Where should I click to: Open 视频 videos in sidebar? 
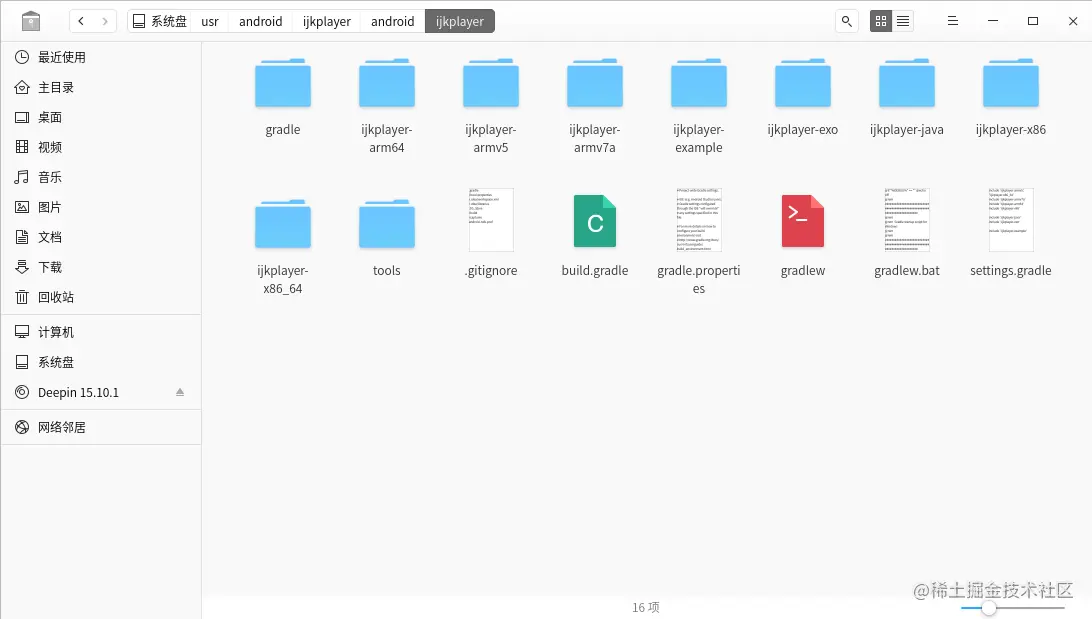click(x=101, y=147)
